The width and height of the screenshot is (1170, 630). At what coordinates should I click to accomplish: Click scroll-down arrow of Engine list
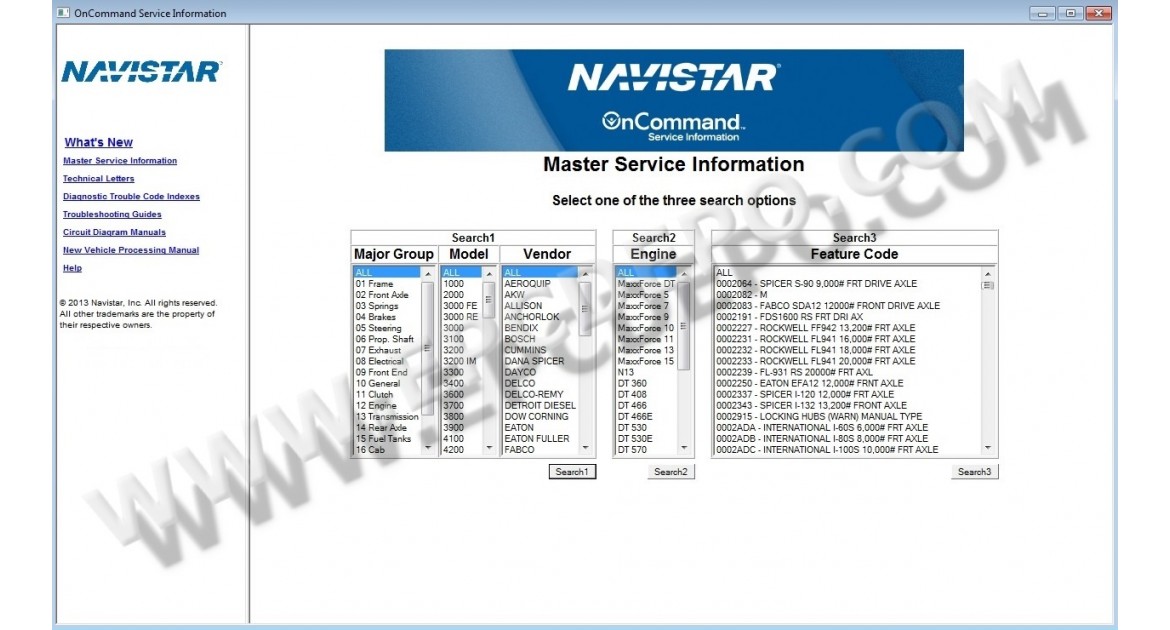[683, 448]
